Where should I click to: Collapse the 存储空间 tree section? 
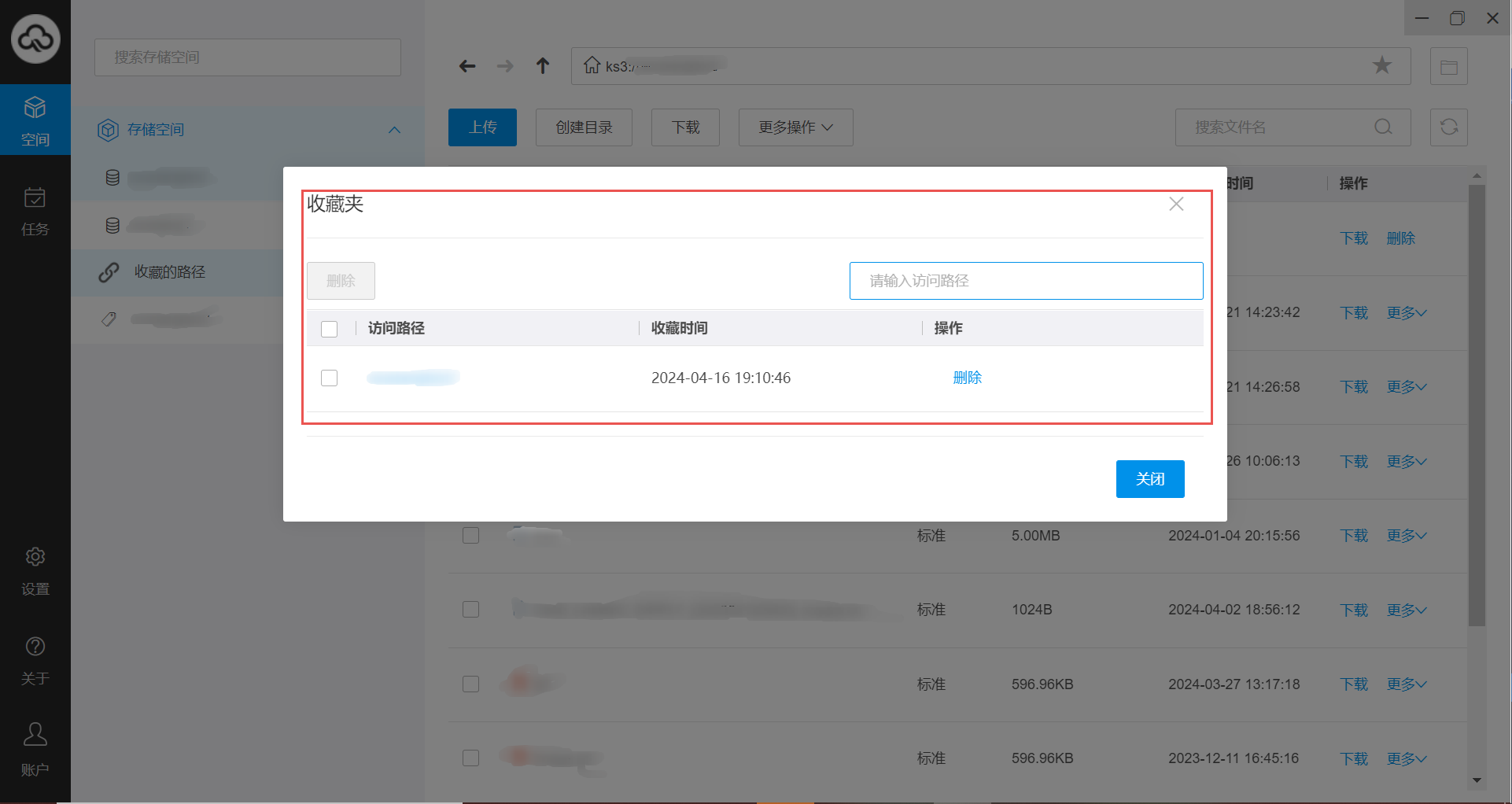click(394, 130)
